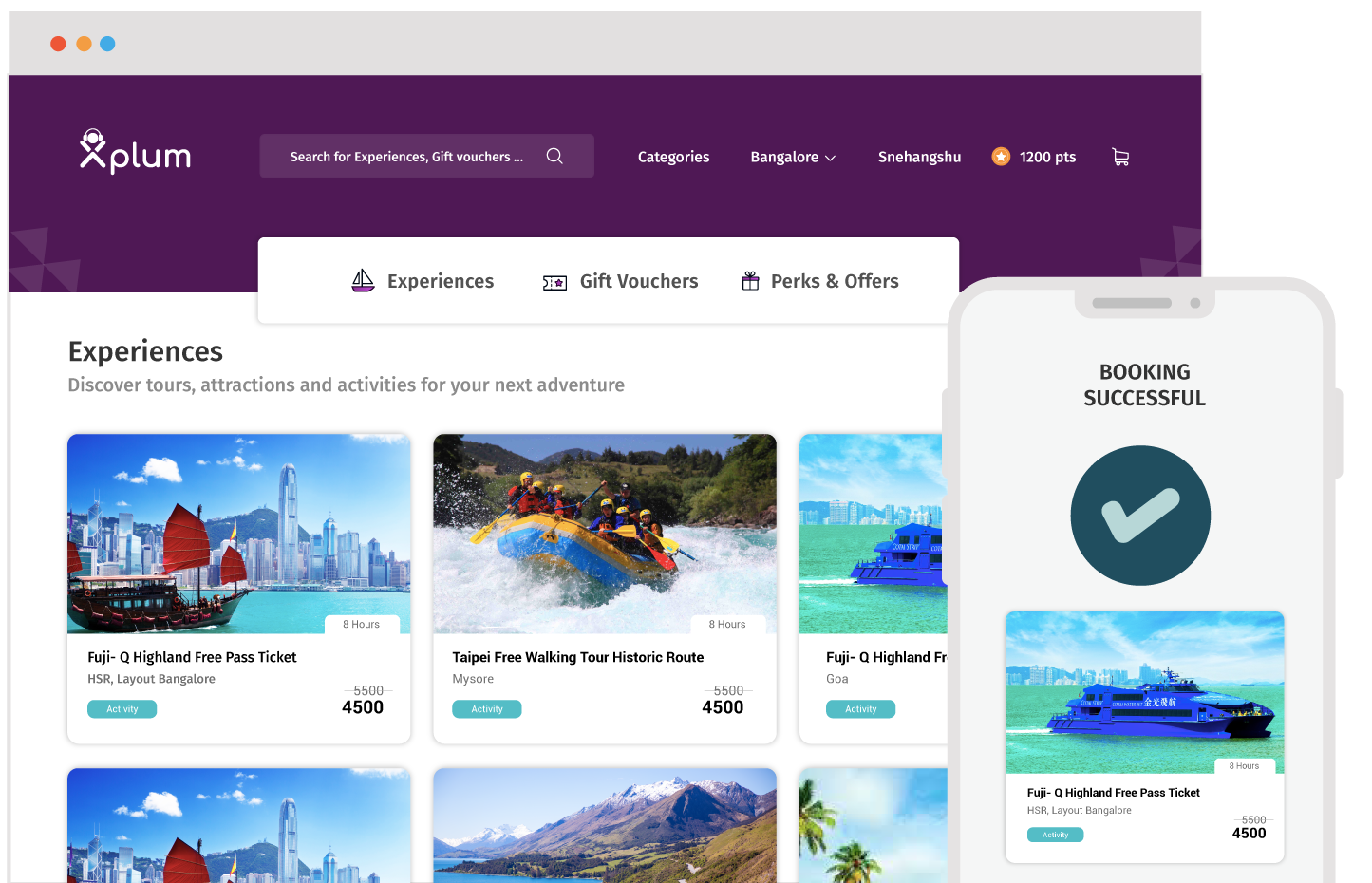Click the Gift Vouchers ticket icon
The width and height of the screenshot is (1372, 883).
554,282
